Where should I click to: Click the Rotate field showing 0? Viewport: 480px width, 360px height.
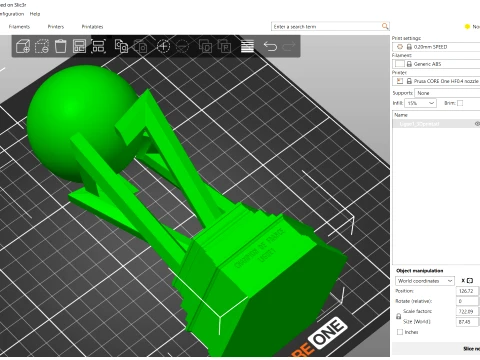click(467, 301)
